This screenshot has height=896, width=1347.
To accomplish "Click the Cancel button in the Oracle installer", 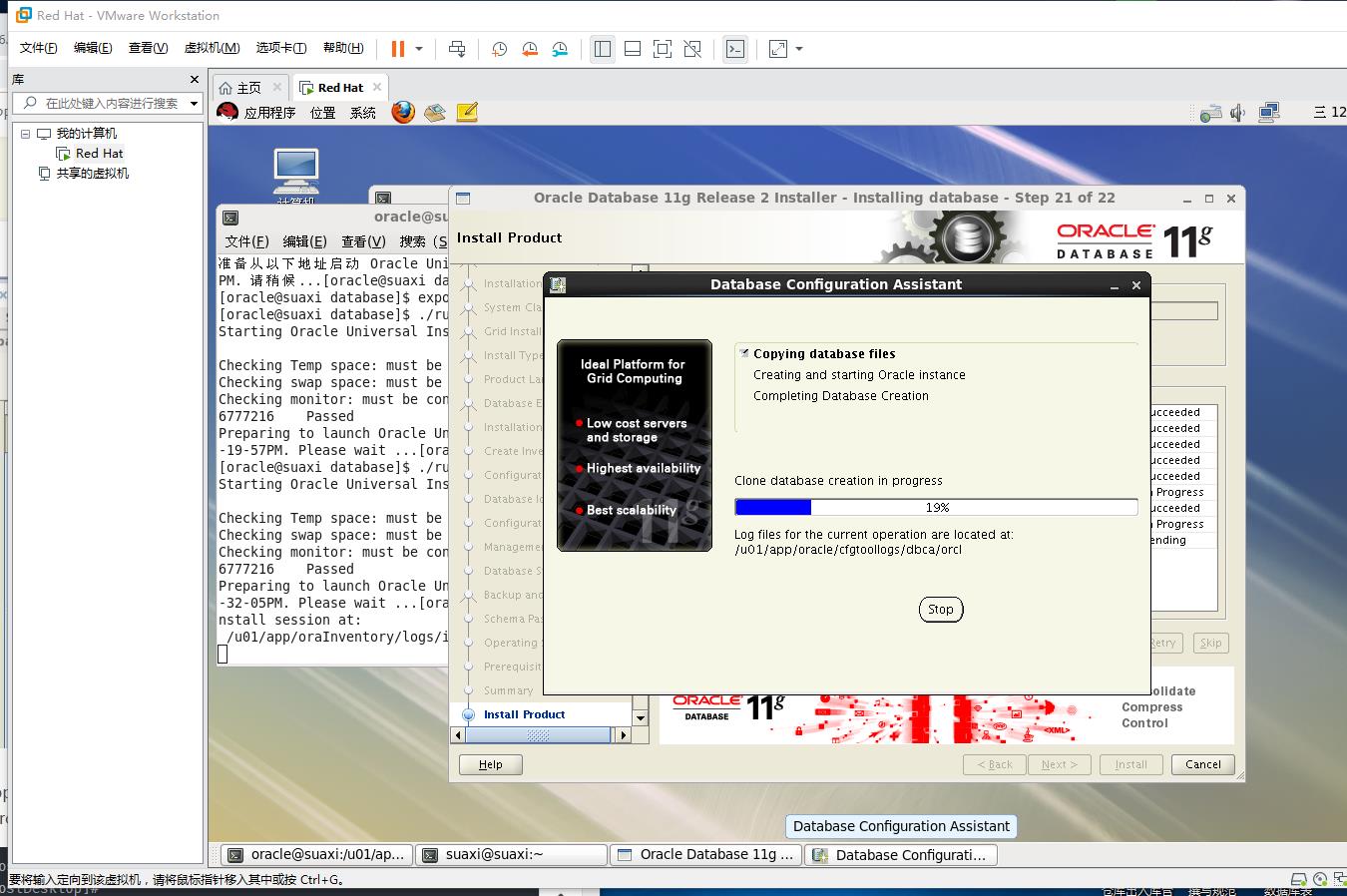I will 1202,765.
